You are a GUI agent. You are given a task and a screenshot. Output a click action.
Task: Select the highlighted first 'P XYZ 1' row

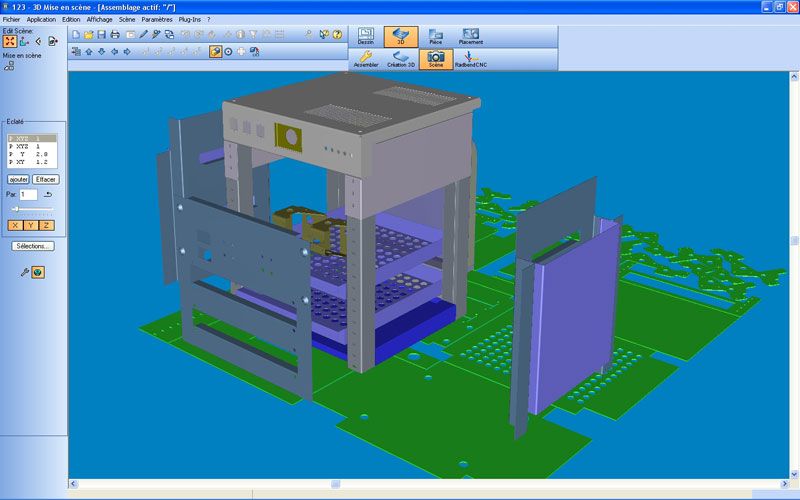[x=32, y=139]
